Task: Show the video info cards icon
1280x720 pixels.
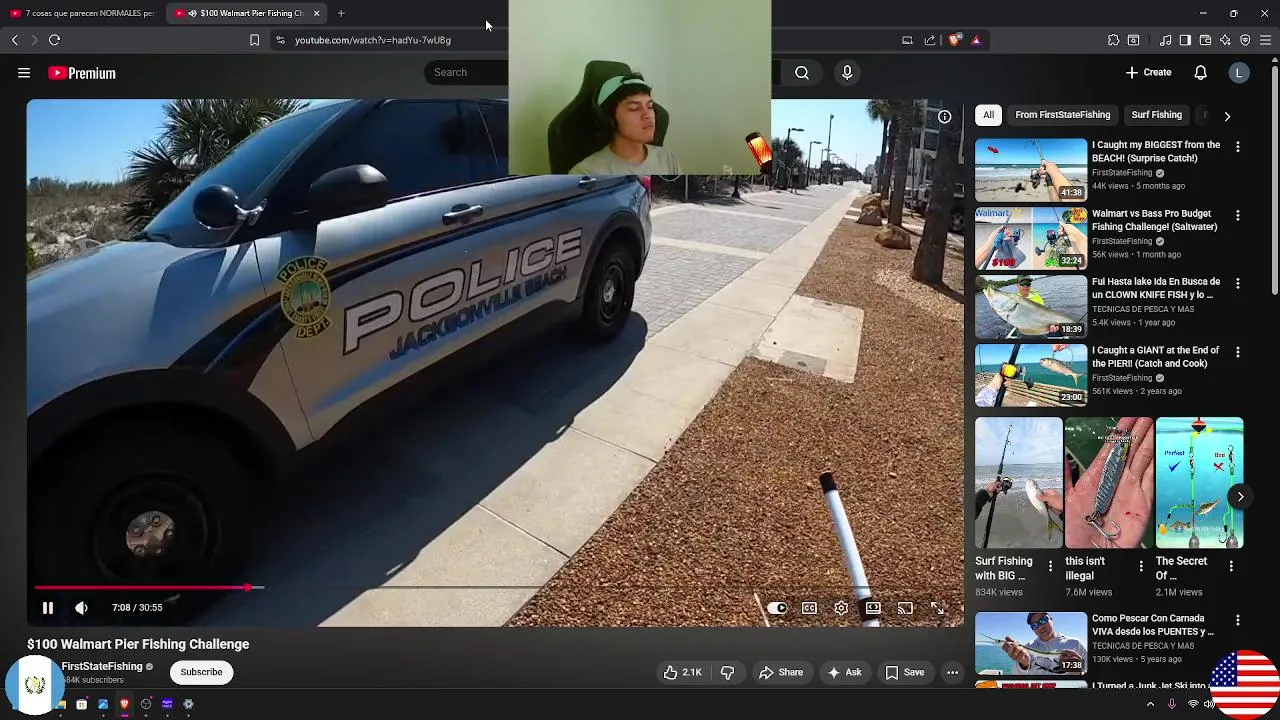Action: (x=944, y=117)
